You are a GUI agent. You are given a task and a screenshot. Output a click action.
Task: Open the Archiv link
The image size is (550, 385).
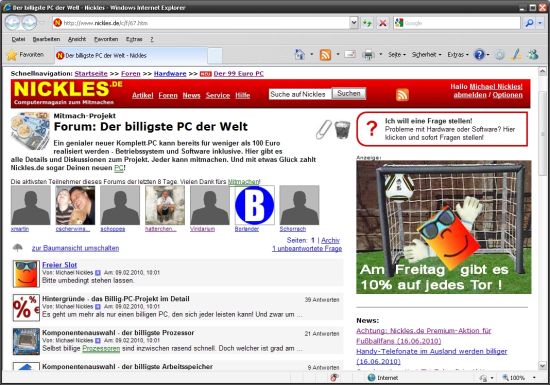click(330, 241)
